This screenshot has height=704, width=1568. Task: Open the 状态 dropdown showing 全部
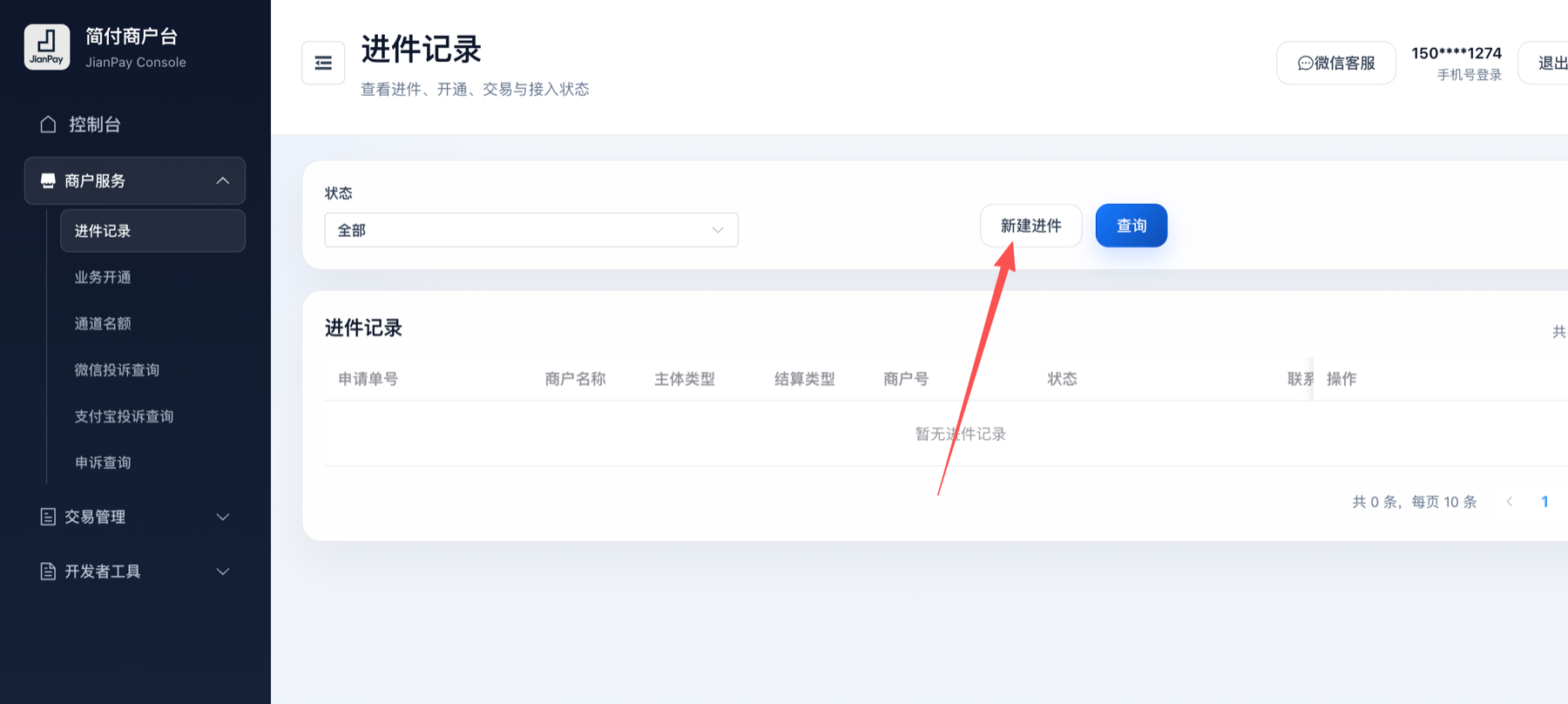pyautogui.click(x=531, y=230)
